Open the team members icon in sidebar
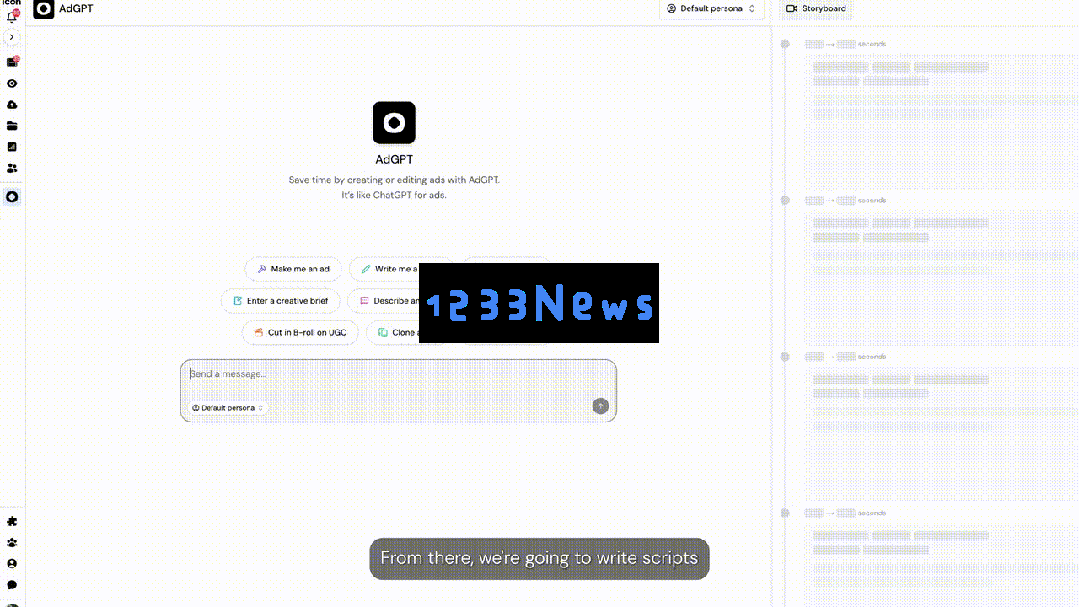Screen dimensions: 1079x607 tap(12, 168)
